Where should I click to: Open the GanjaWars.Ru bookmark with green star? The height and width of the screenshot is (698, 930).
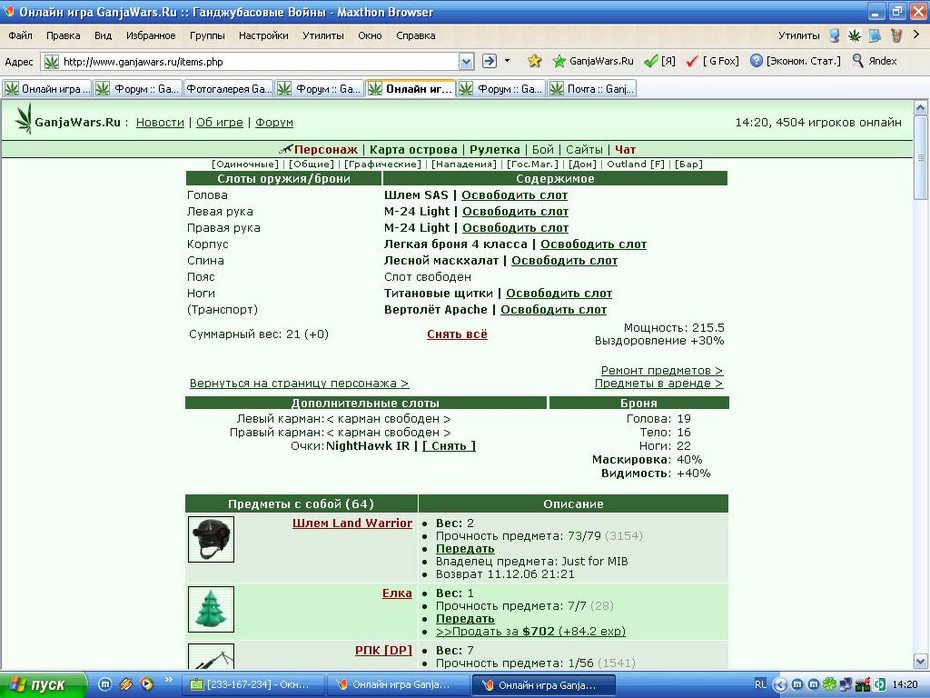(593, 61)
